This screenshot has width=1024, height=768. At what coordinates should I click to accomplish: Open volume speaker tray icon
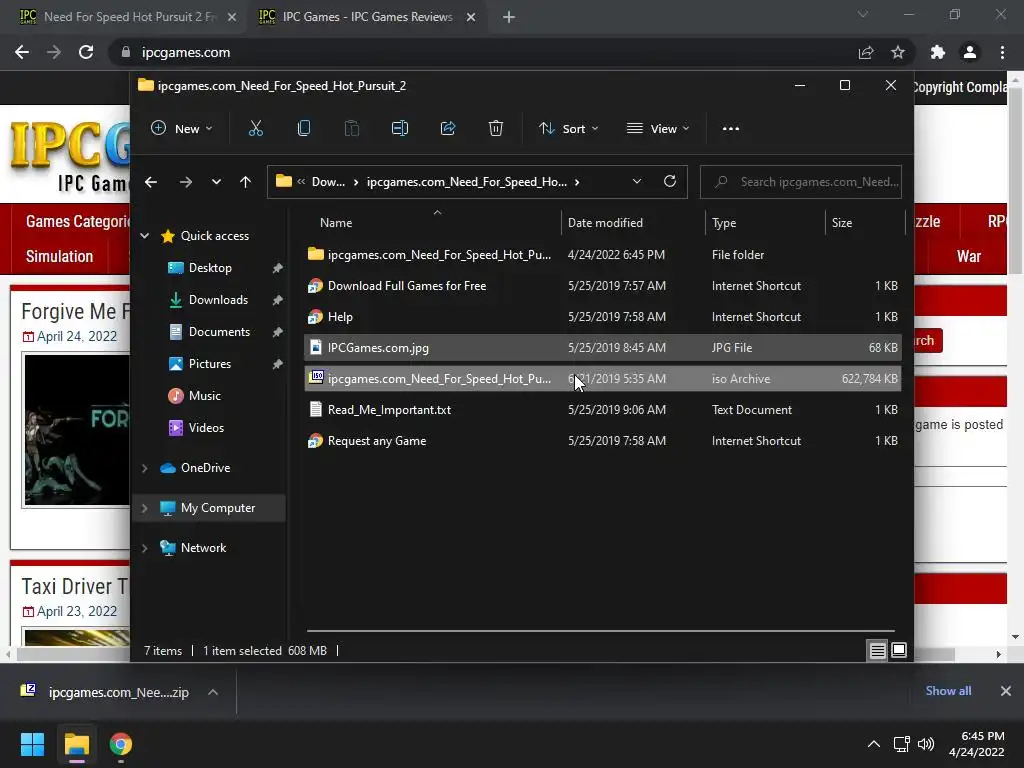point(926,744)
